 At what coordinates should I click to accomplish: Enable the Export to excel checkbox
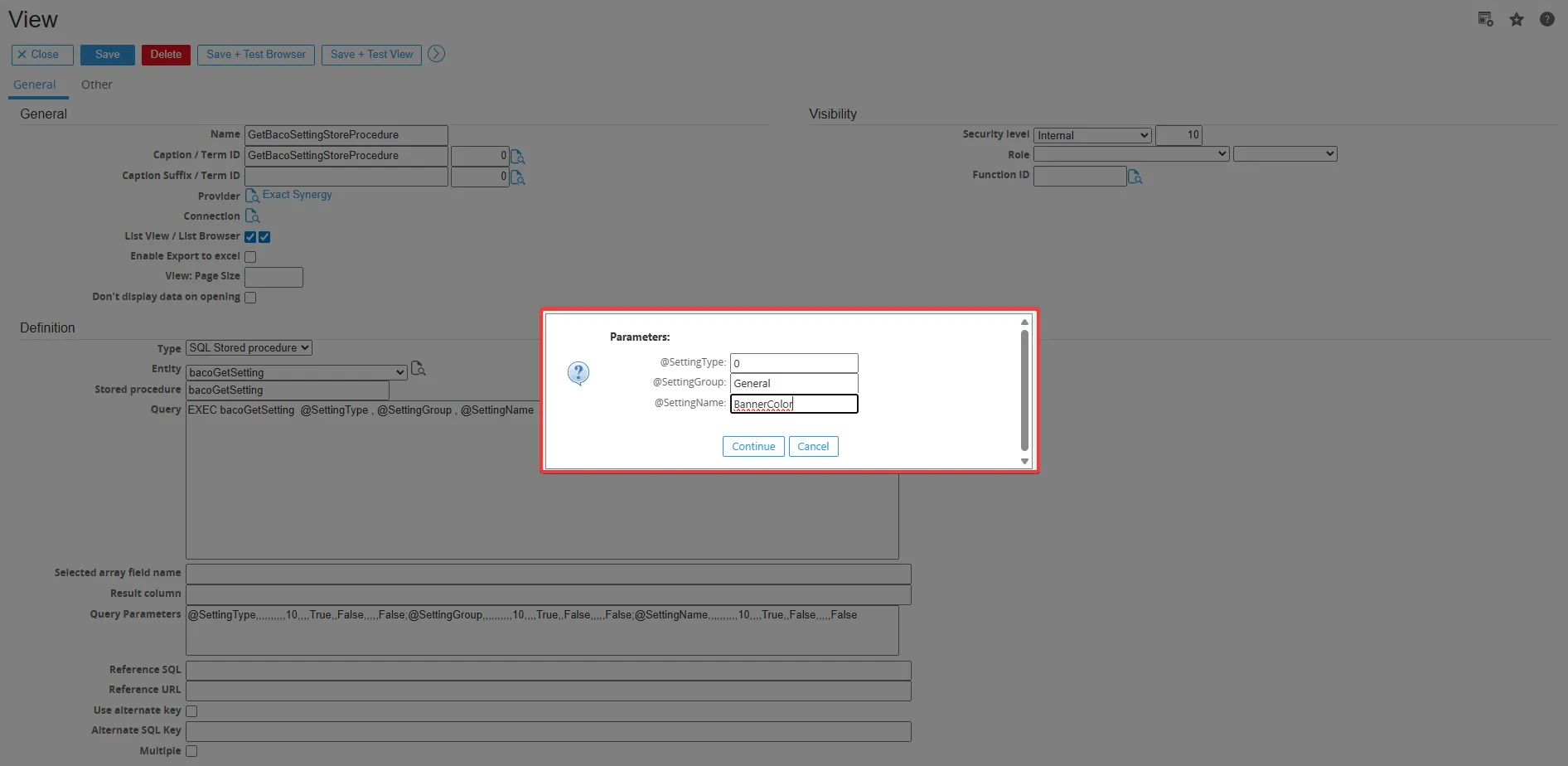click(250, 257)
